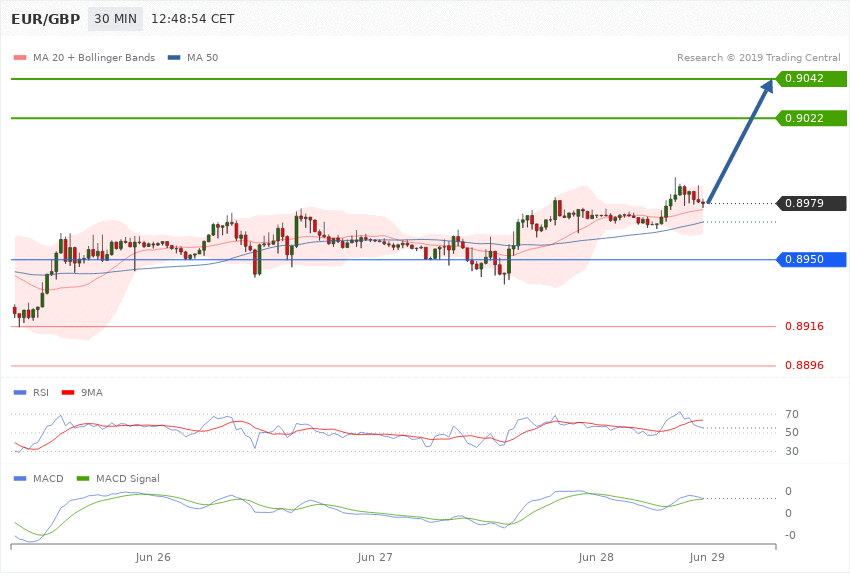Click the MACD Signal legend label
The image size is (850, 576).
[128, 478]
